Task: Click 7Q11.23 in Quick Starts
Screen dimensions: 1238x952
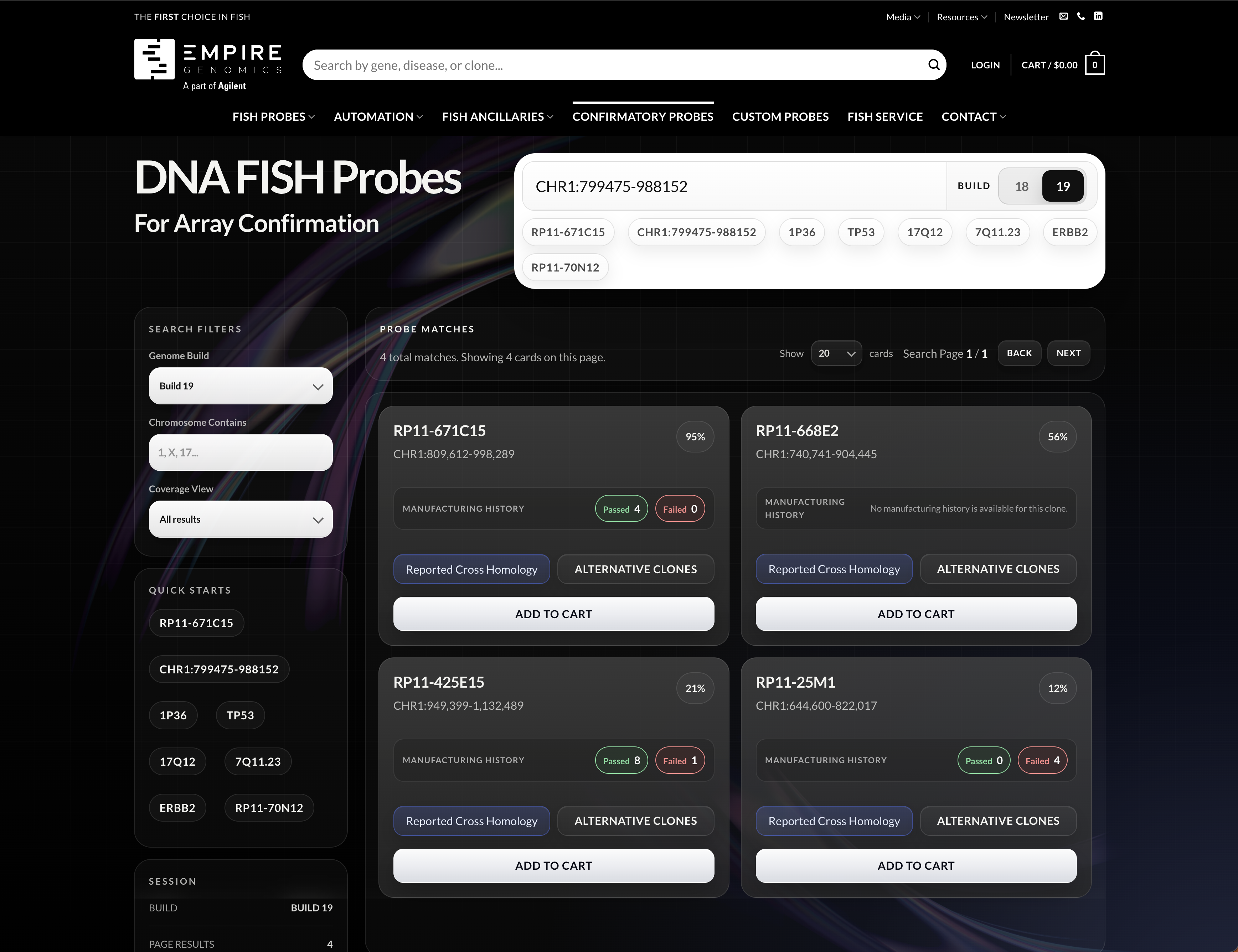Action: (x=258, y=762)
